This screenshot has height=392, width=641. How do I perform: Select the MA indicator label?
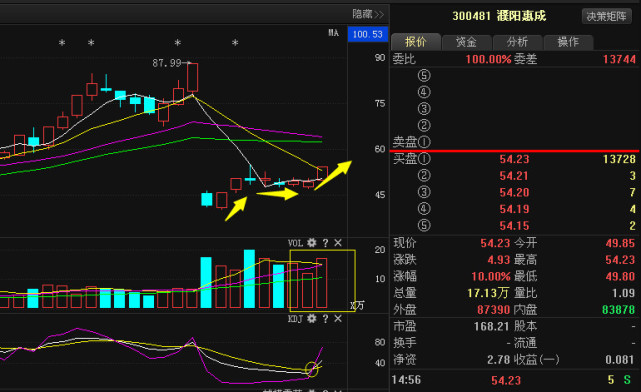(x=334, y=33)
